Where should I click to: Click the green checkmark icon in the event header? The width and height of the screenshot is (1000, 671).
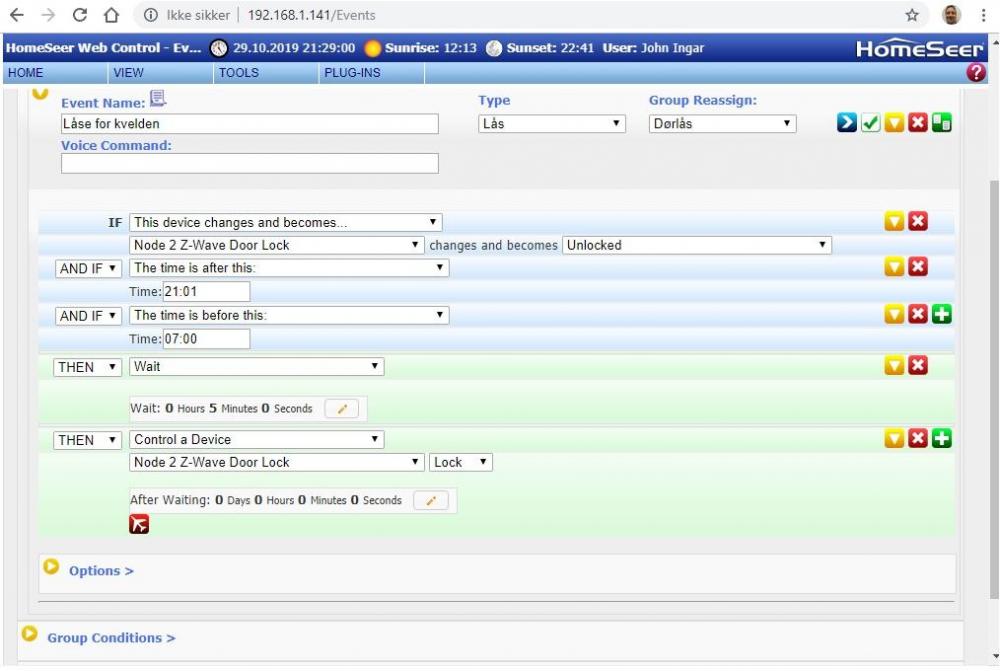(871, 123)
